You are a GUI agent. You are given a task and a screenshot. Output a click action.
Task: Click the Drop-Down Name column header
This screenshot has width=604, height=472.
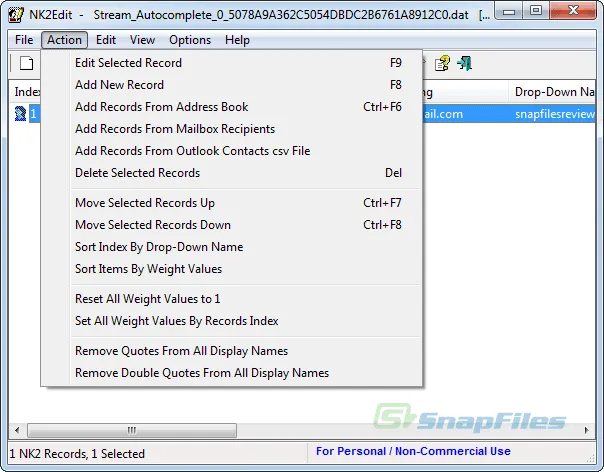tap(556, 92)
